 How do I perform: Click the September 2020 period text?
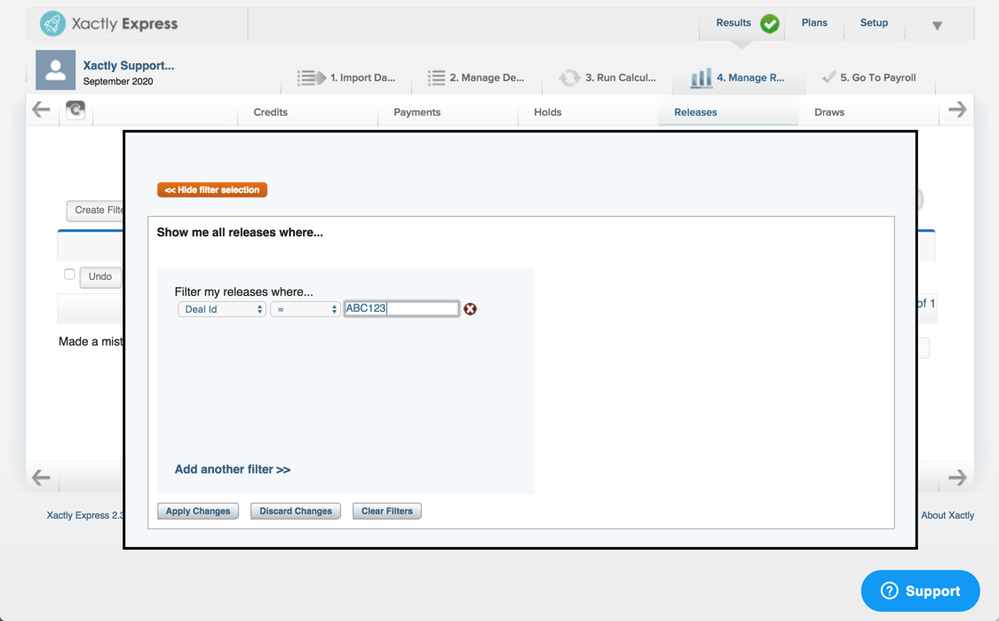[118, 82]
